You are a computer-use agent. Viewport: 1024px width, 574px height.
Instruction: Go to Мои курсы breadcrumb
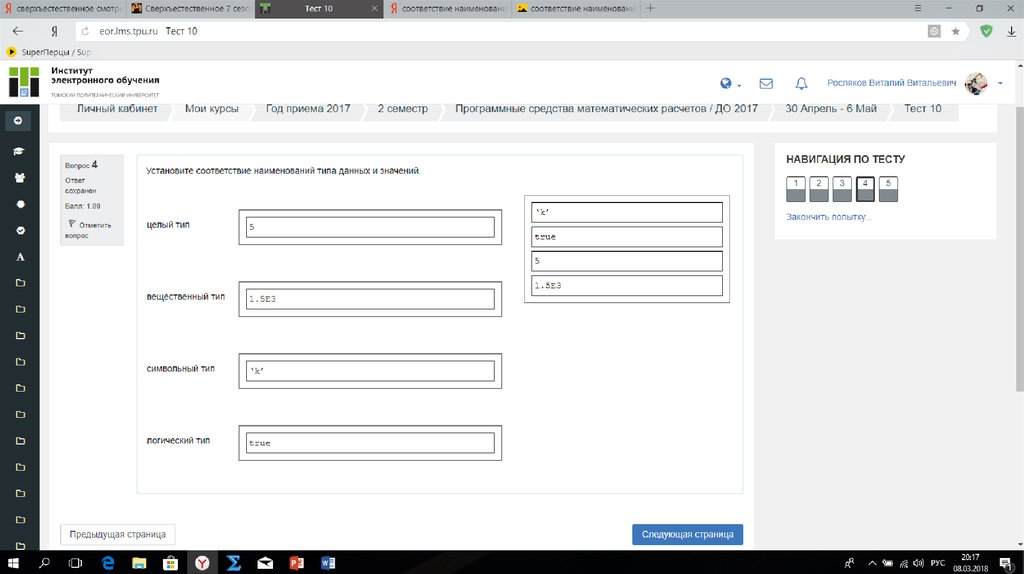point(212,109)
